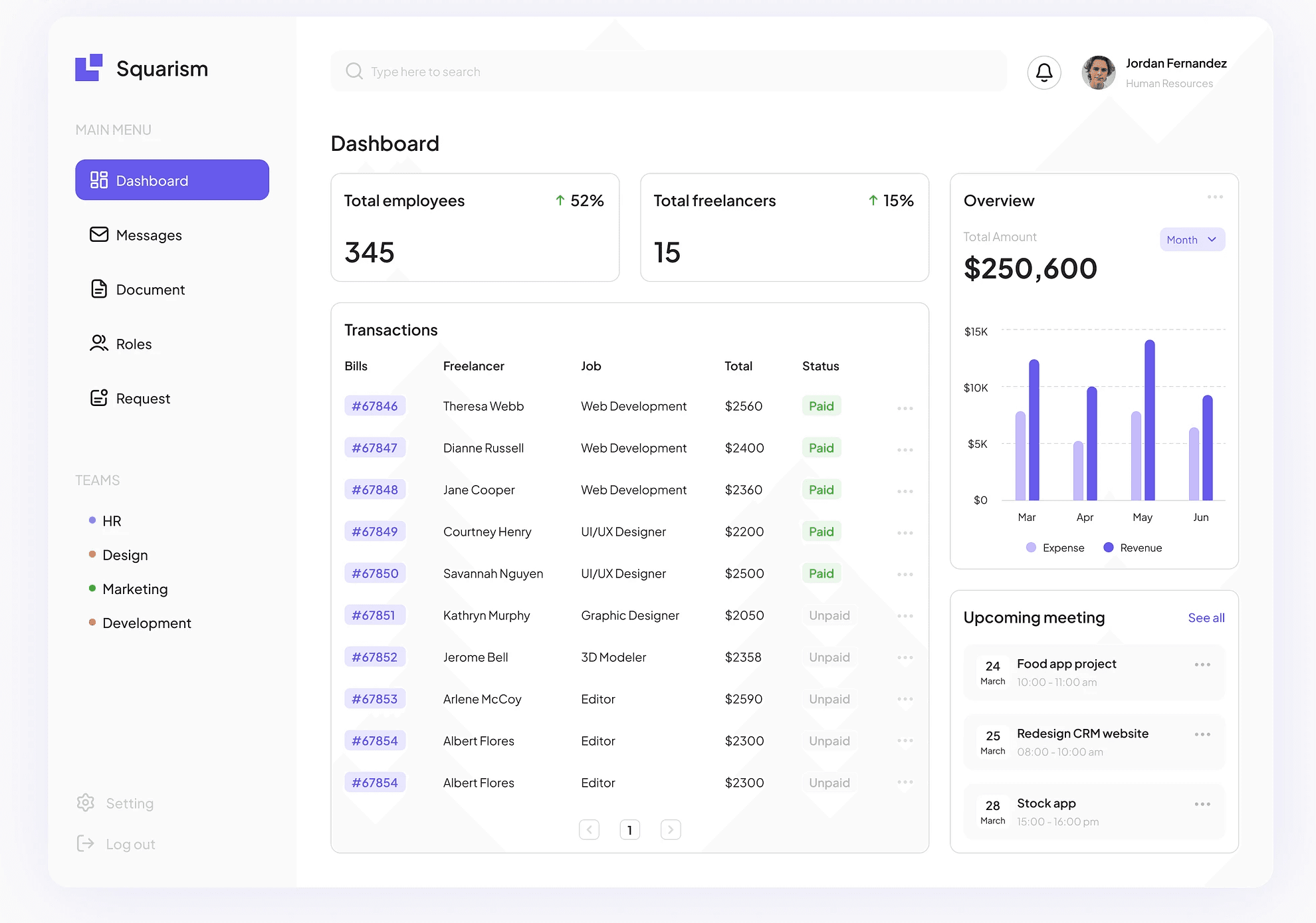1316x923 pixels.
Task: Open Stock app meeting options
Action: pos(1202,804)
